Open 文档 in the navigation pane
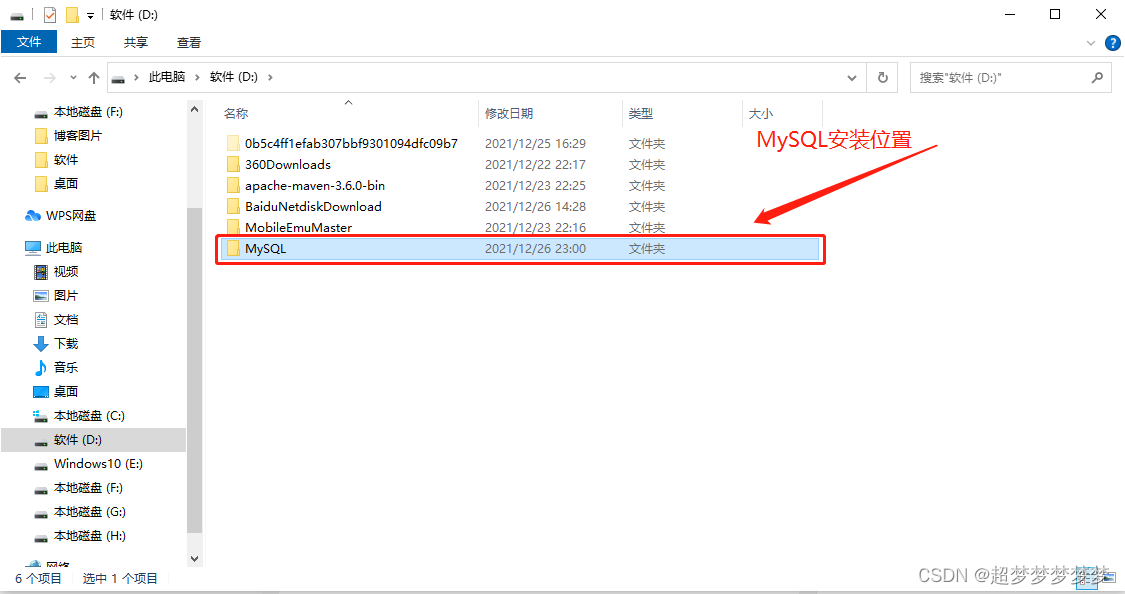Image resolution: width=1125 pixels, height=594 pixels. [66, 319]
